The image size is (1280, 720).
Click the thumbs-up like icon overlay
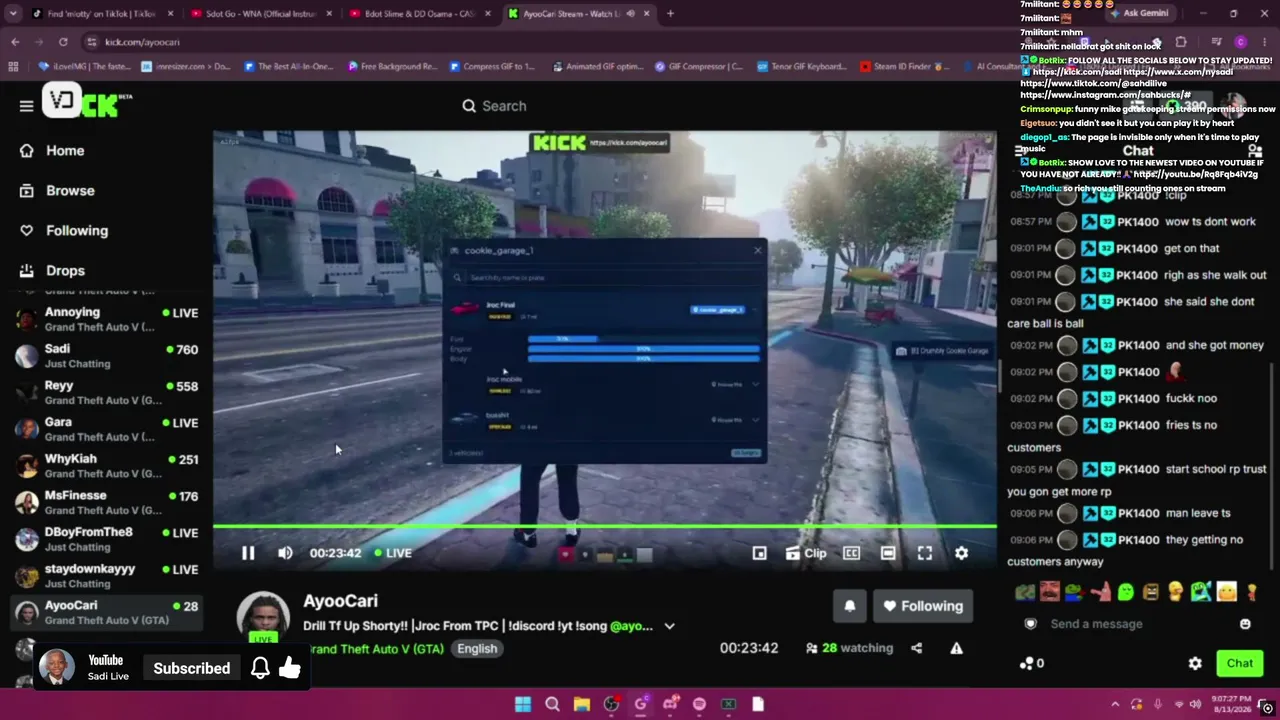point(289,667)
